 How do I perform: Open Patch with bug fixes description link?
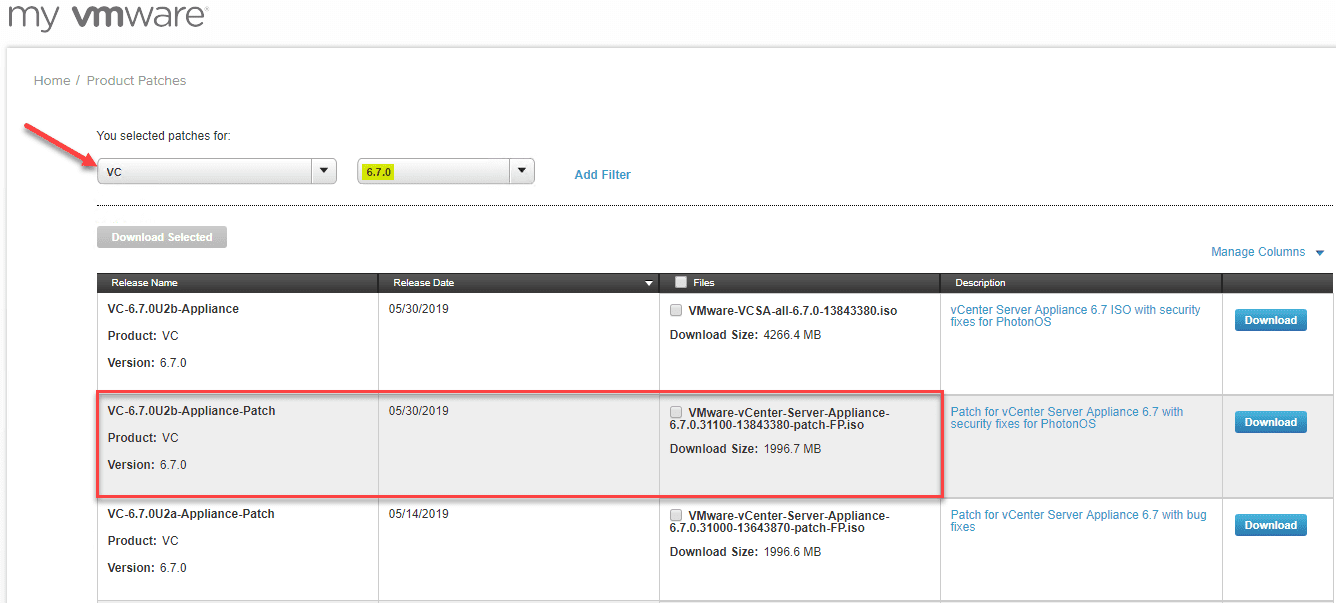coord(1078,521)
